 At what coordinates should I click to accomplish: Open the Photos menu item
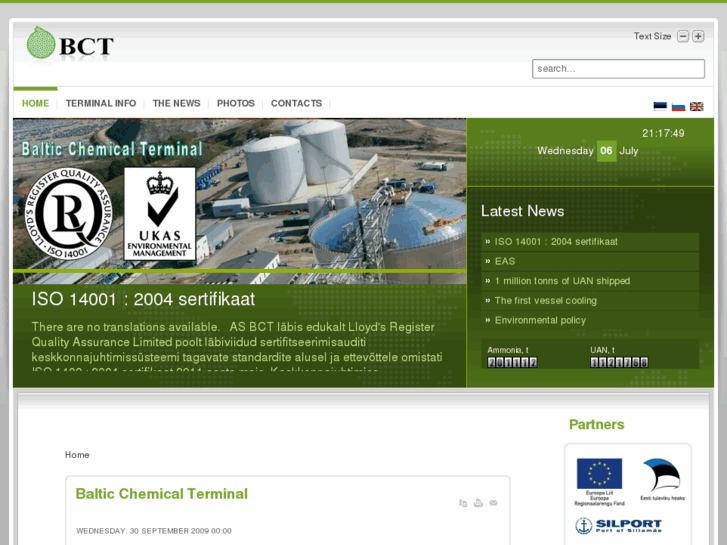(236, 103)
